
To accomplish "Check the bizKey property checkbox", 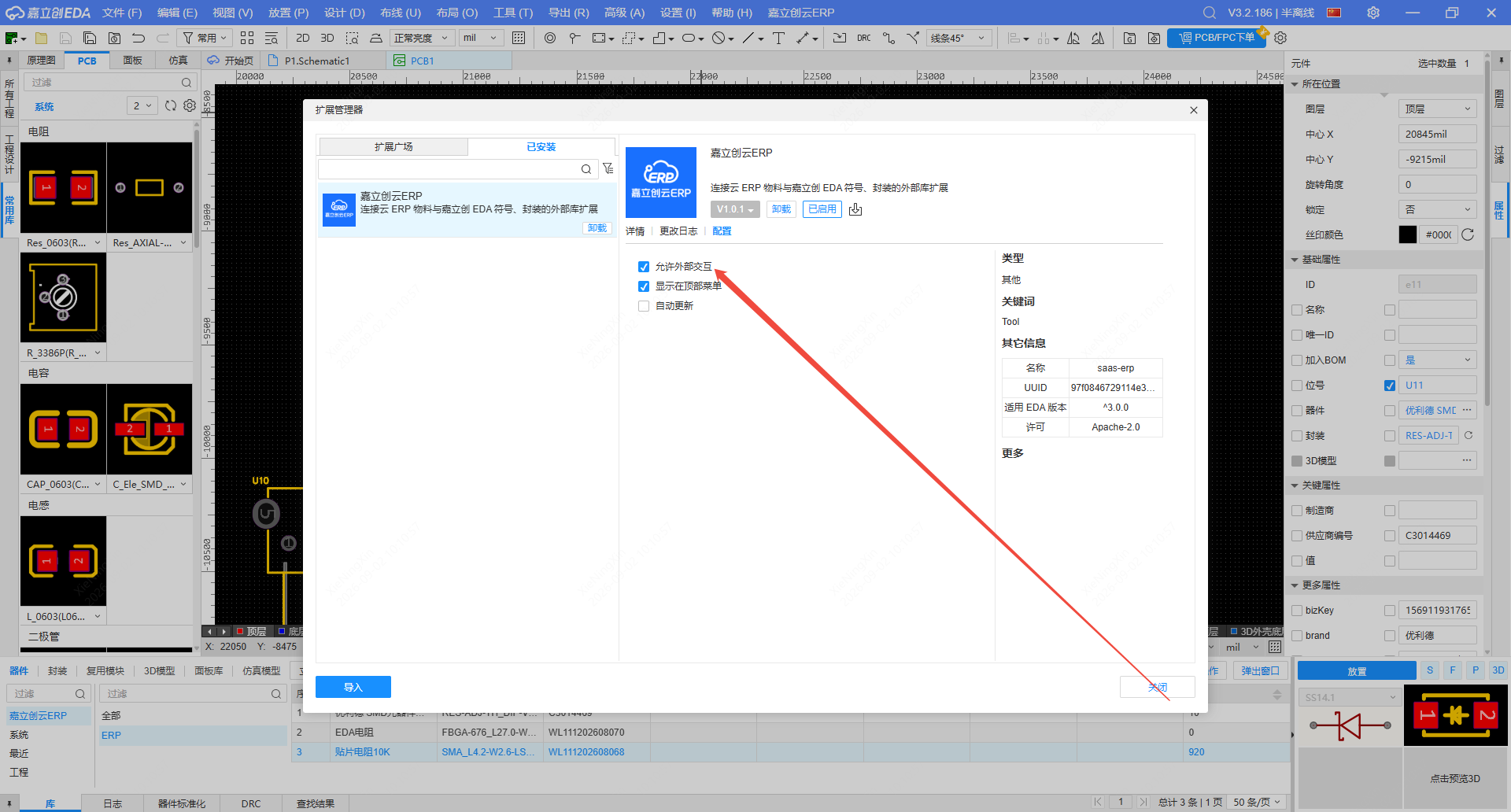I will pyautogui.click(x=1297, y=611).
